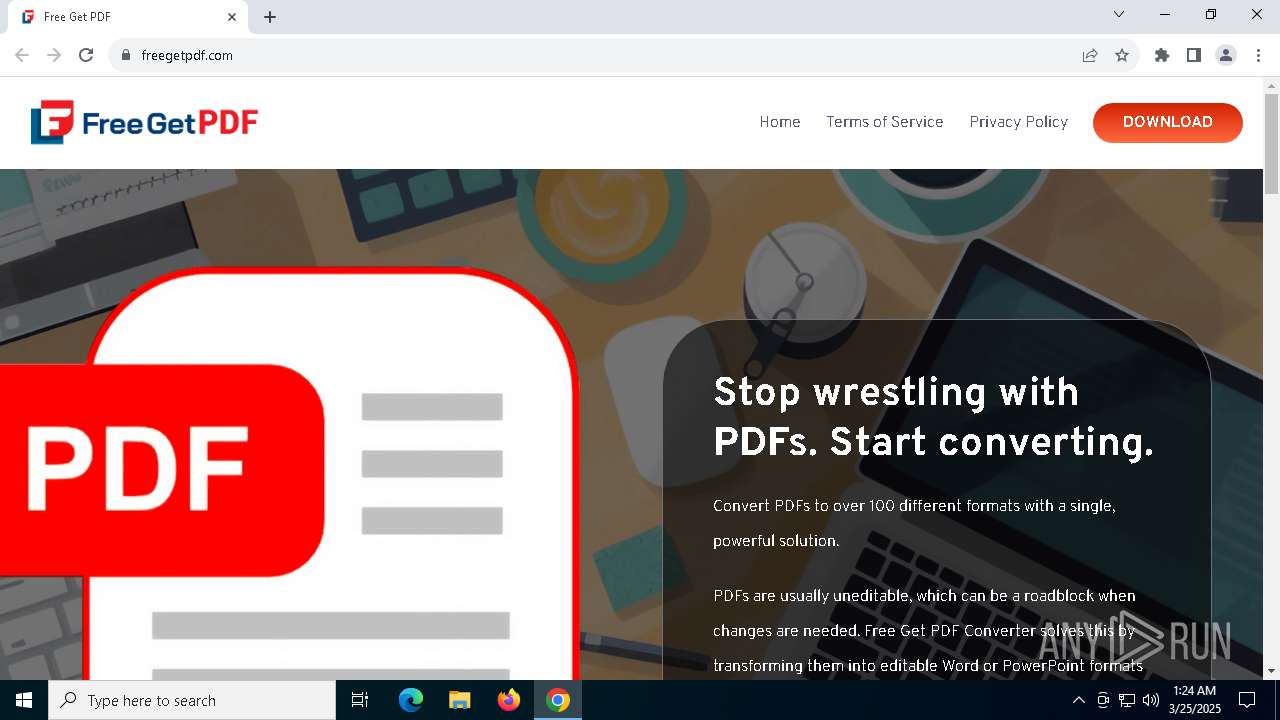This screenshot has height=720, width=1280.
Task: Click the page vertical scrollbar thumb
Action: point(1271,144)
